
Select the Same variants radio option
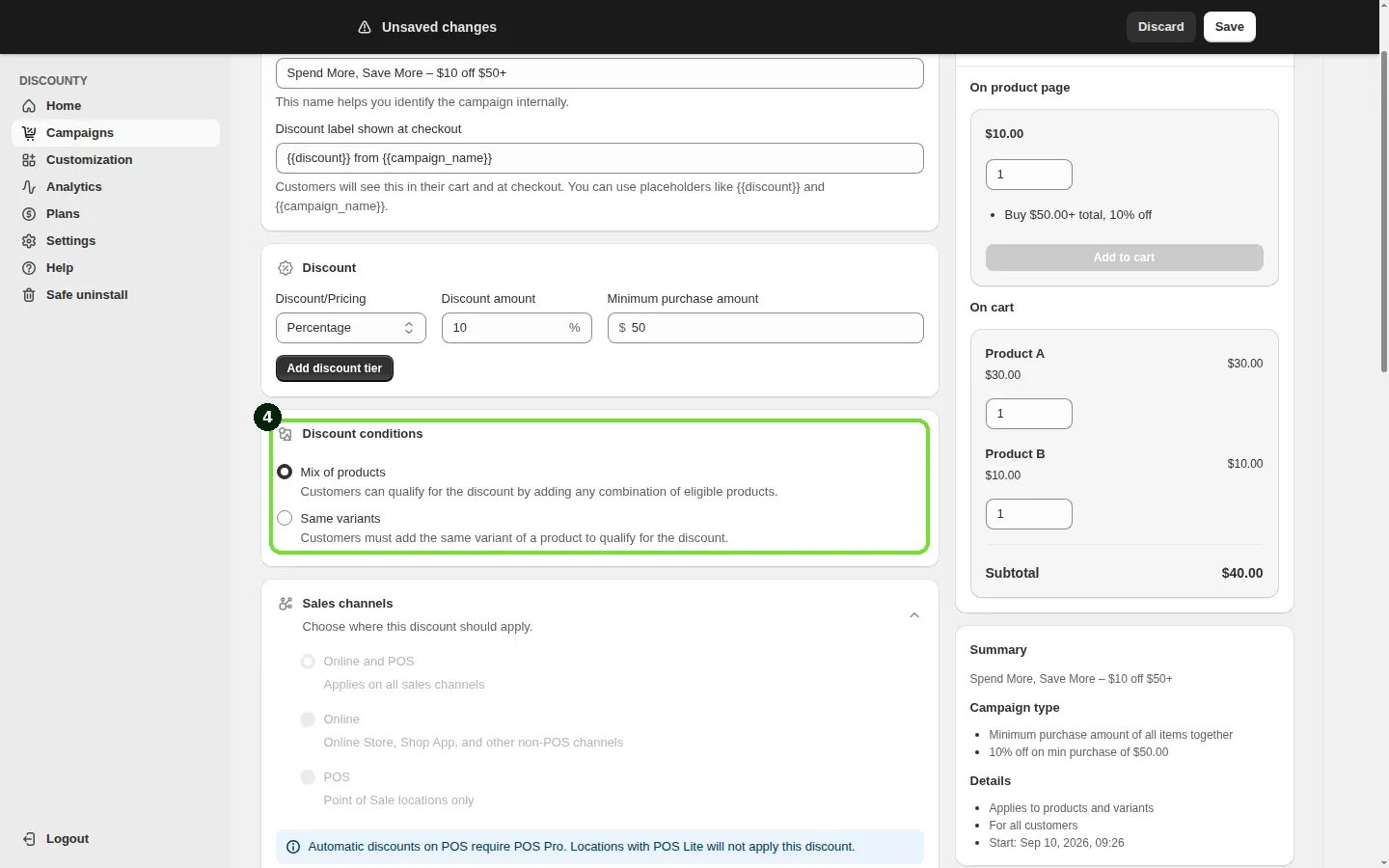285,518
